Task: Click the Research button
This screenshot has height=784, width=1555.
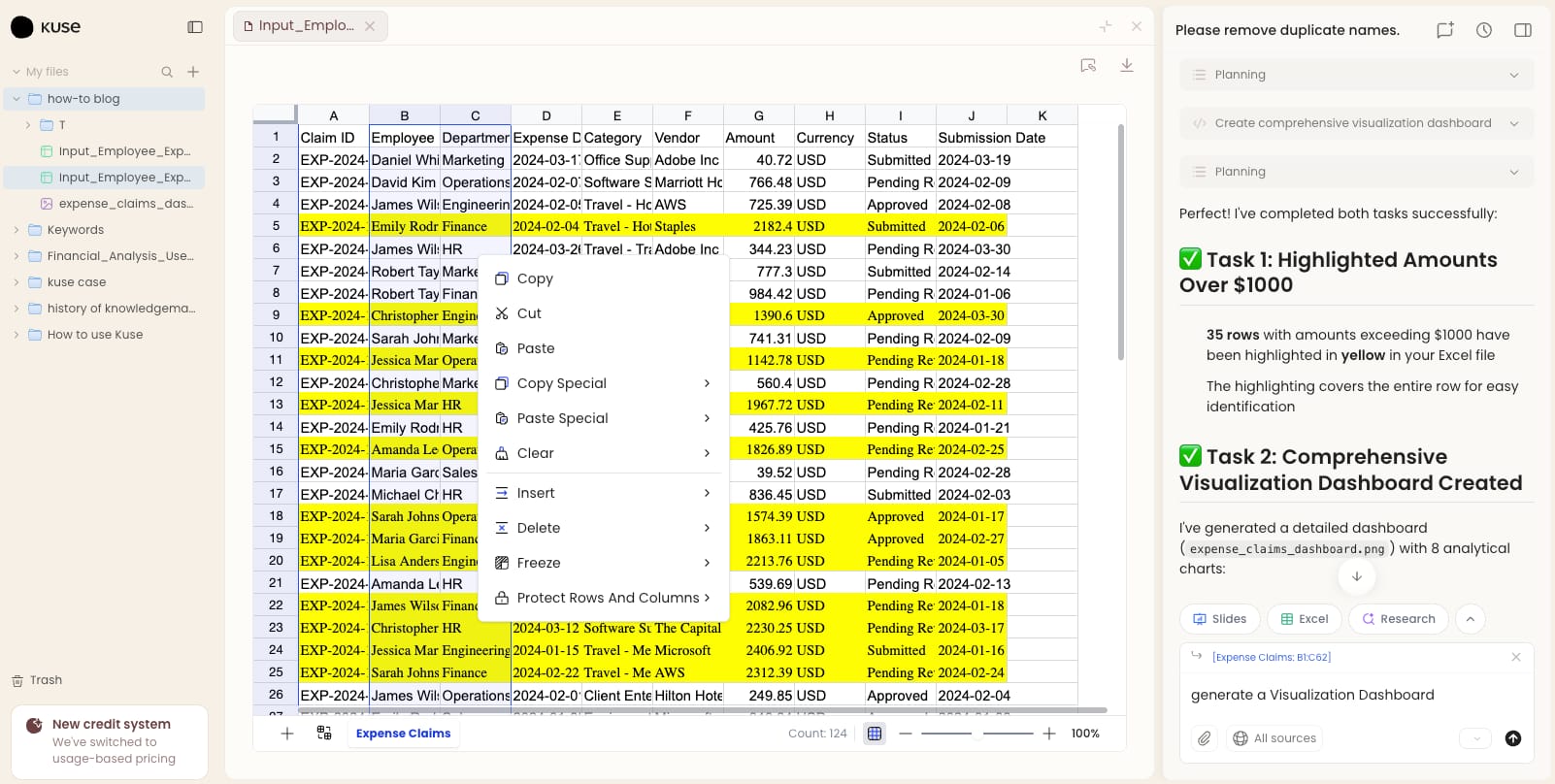Action: tap(1399, 619)
